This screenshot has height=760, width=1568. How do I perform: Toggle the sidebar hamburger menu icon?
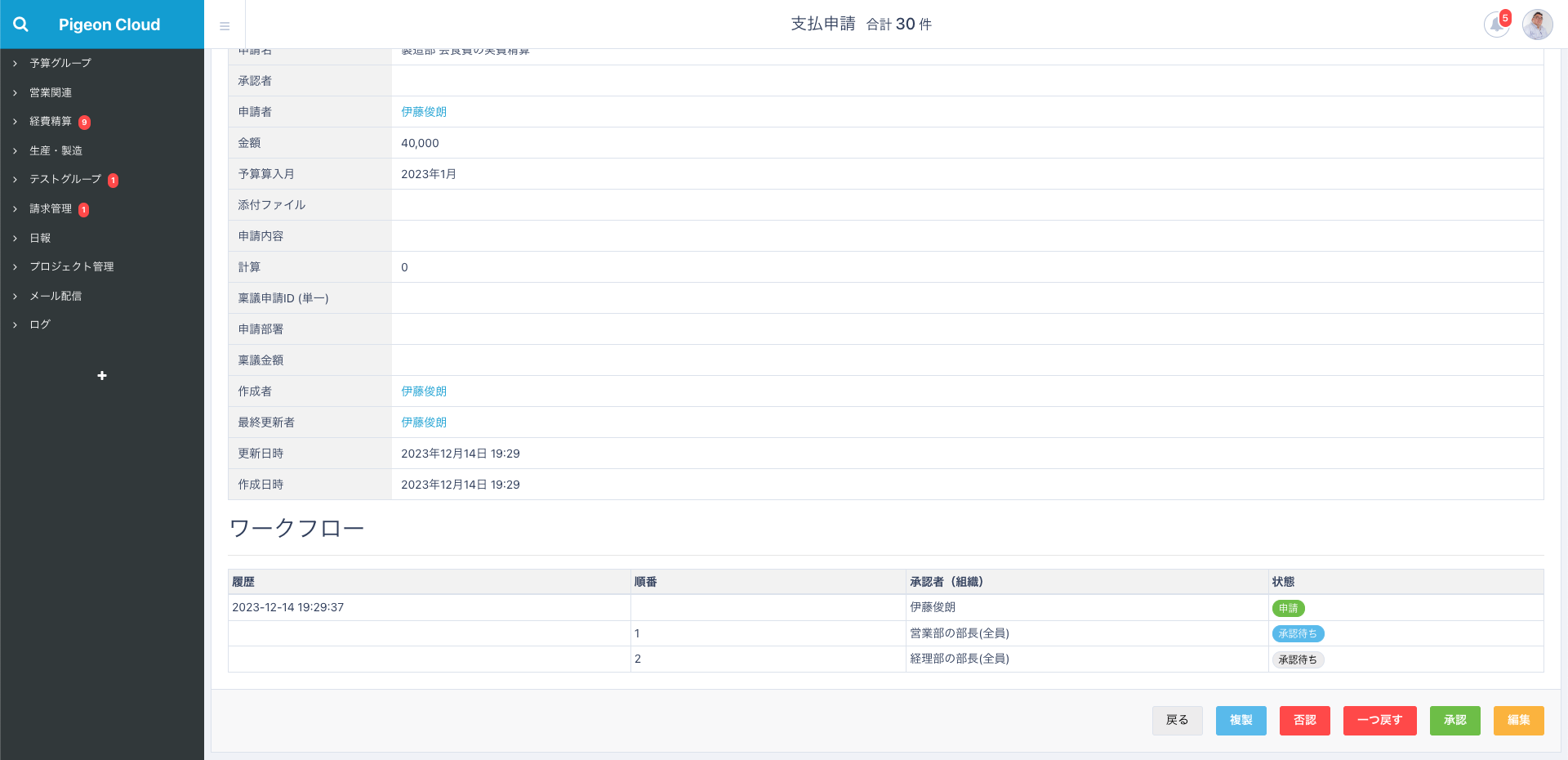click(x=225, y=26)
